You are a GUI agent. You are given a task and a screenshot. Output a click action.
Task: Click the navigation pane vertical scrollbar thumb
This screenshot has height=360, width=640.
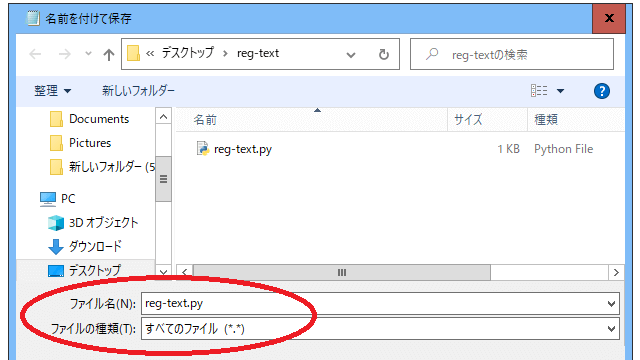[x=163, y=179]
